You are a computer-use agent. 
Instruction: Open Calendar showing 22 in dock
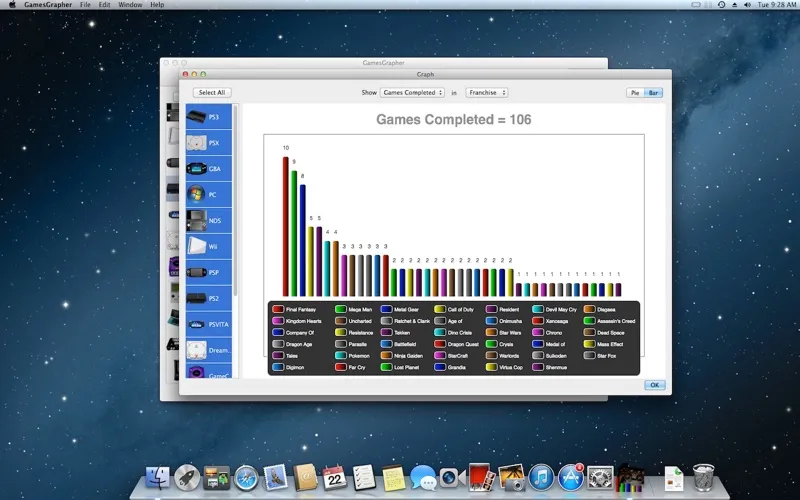[x=335, y=478]
